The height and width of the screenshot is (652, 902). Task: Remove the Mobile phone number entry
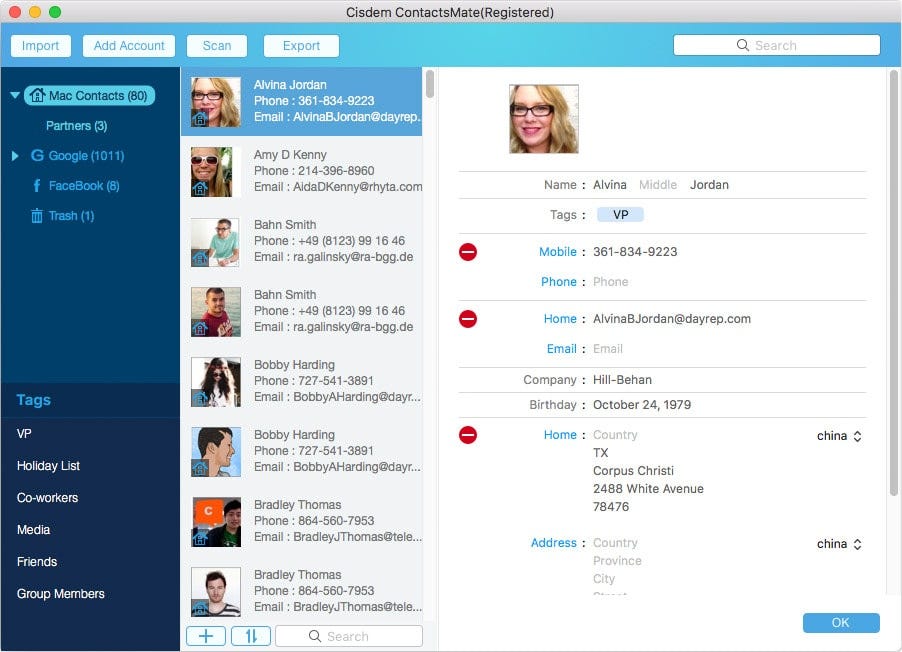[468, 251]
